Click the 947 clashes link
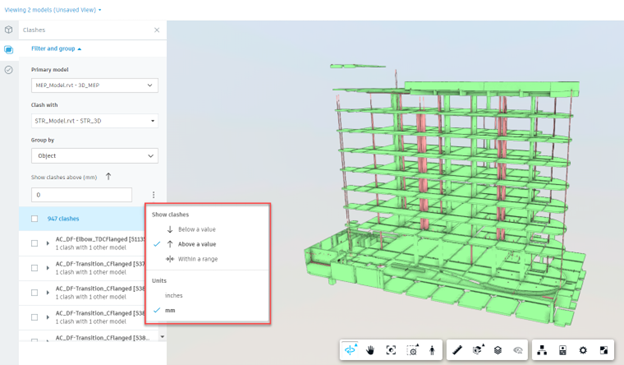The image size is (624, 365). click(x=63, y=219)
